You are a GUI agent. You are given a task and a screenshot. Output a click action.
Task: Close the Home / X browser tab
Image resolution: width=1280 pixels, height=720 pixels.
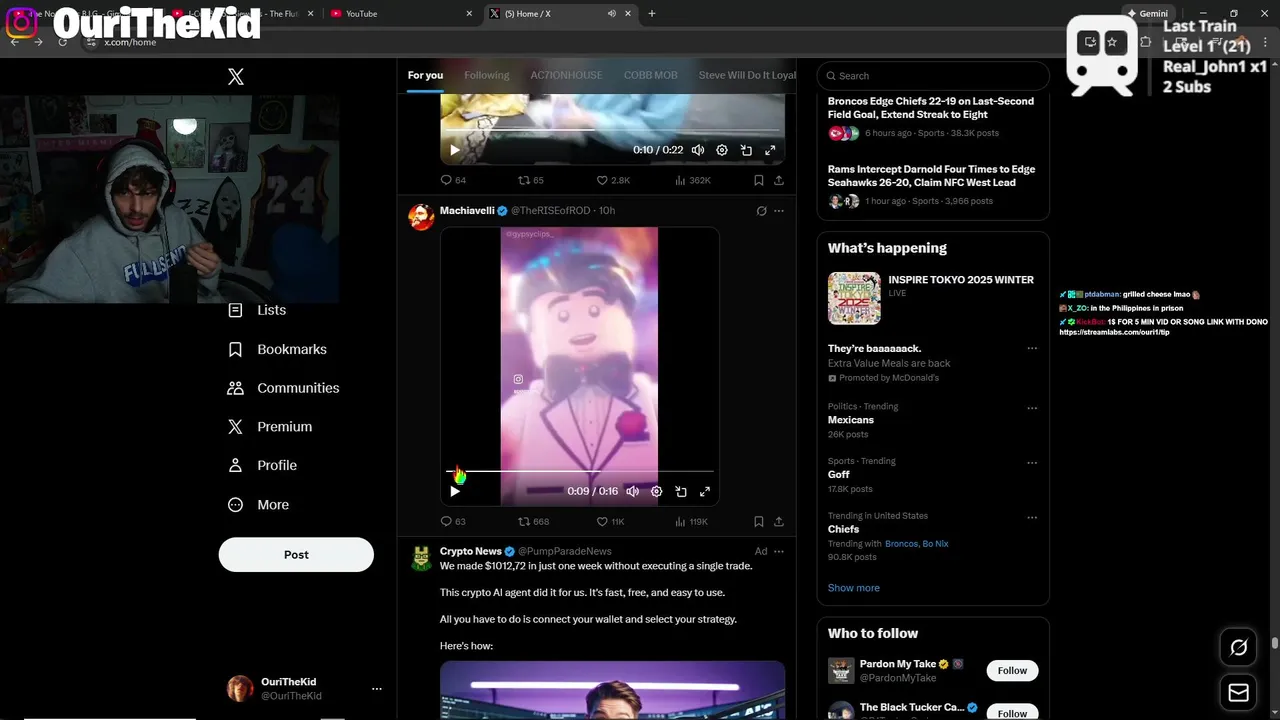[630, 13]
